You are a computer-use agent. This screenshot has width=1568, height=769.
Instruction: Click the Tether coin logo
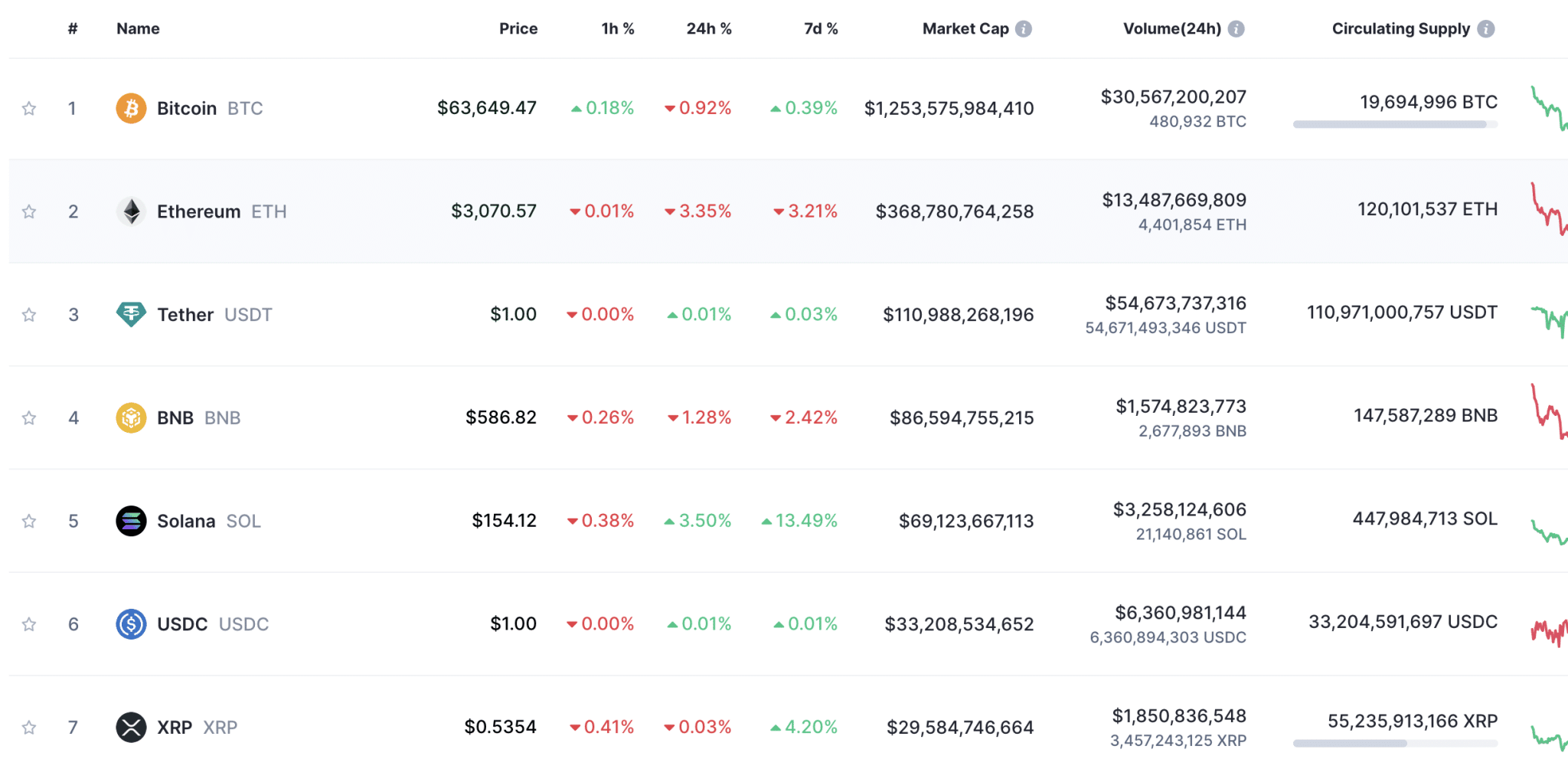[x=131, y=315]
